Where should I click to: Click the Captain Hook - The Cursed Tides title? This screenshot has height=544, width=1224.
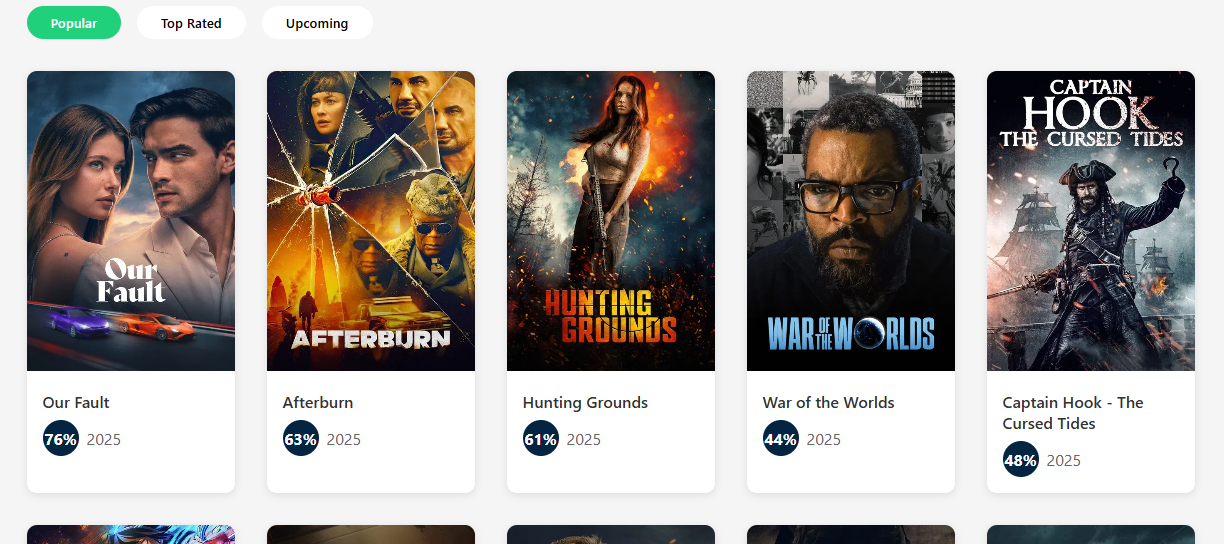click(1073, 413)
